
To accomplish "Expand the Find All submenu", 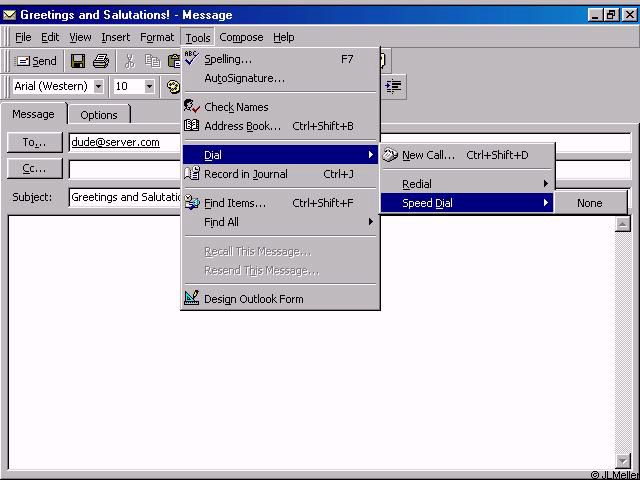I will (x=280, y=222).
